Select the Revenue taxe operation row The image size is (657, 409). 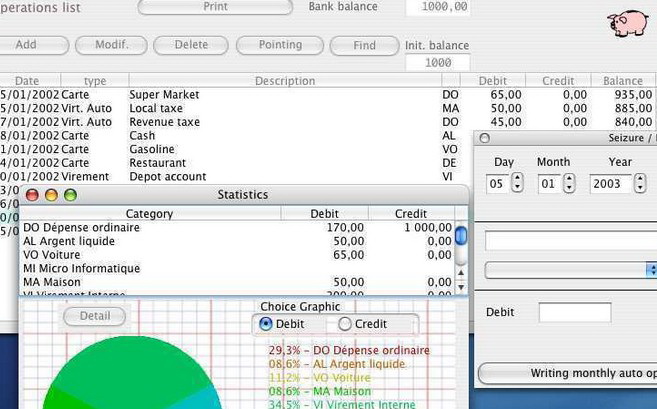pos(327,122)
